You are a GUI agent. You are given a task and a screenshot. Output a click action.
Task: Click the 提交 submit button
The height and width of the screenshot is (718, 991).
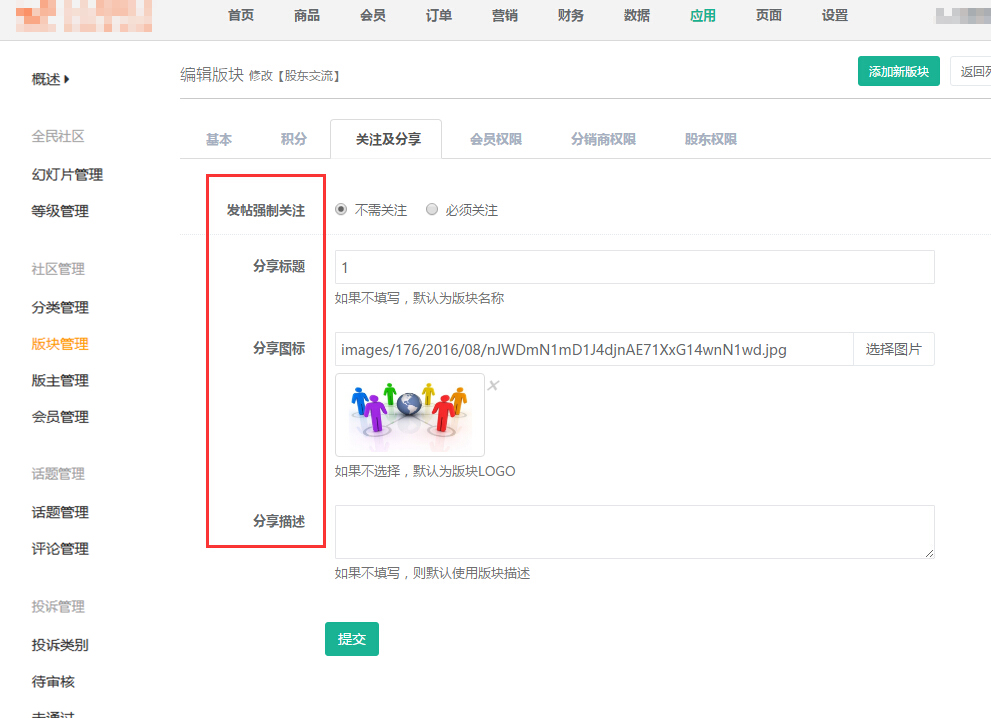[352, 639]
